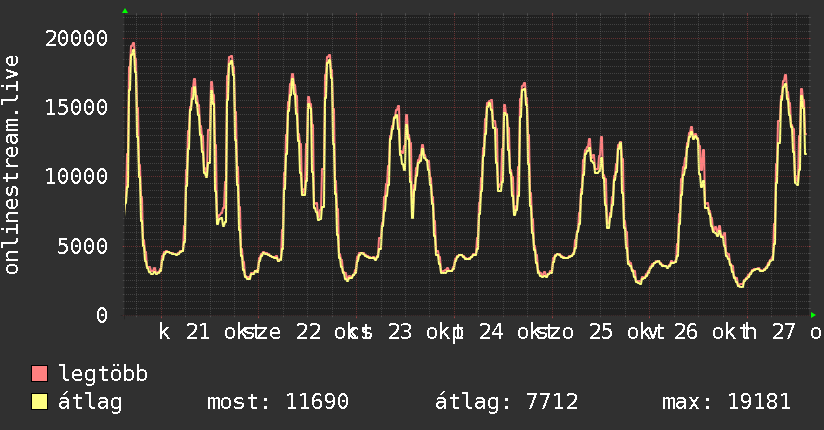This screenshot has width=824, height=430.
Task: Click the most: 11690 current value
Action: coord(277,402)
